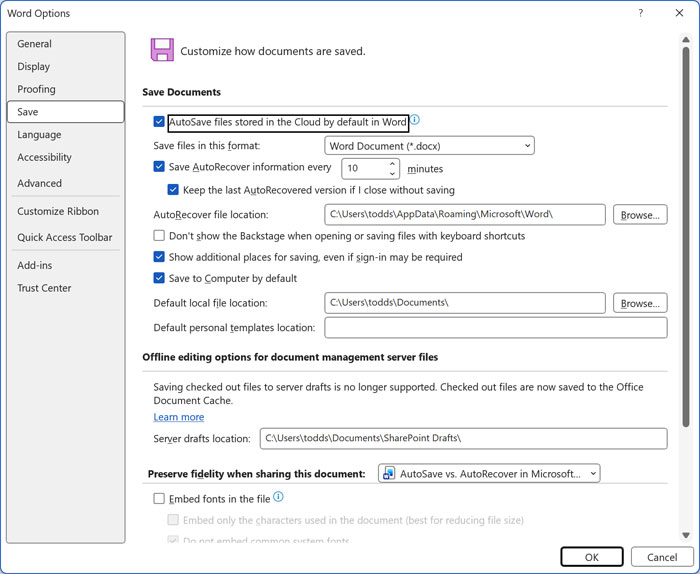Screen dimensions: 700x574
Task: Select the General category
Action: pyautogui.click(x=66, y=44)
